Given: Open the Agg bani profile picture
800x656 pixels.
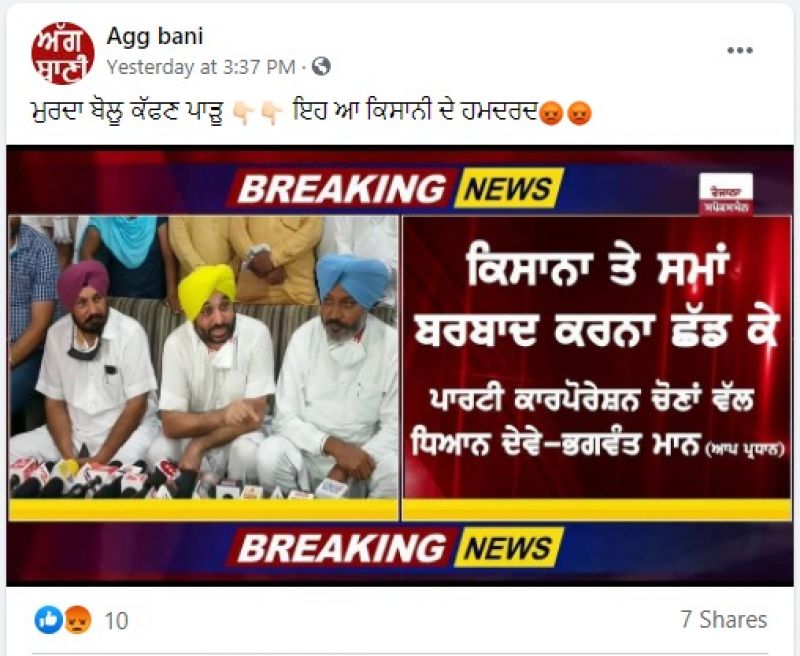Looking at the screenshot, I should [63, 54].
